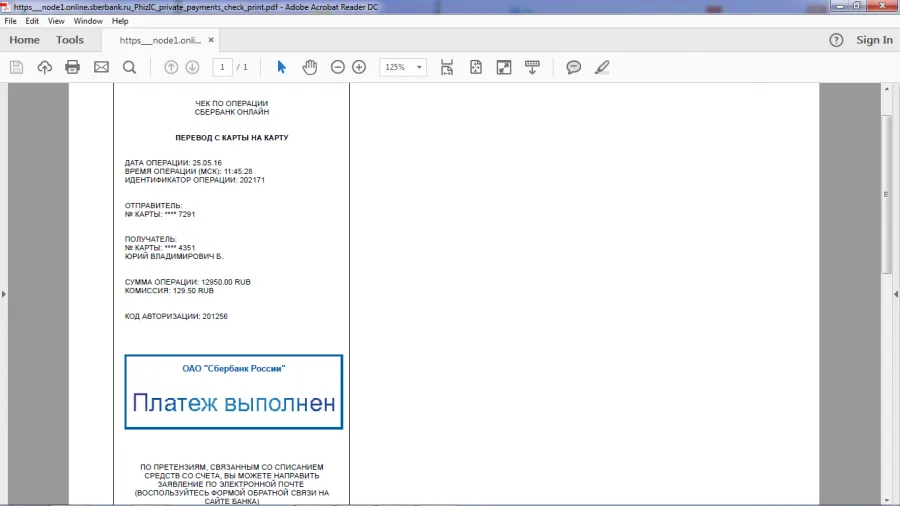Activate the Selection arrow tool
This screenshot has height=506, width=900.
(x=281, y=67)
